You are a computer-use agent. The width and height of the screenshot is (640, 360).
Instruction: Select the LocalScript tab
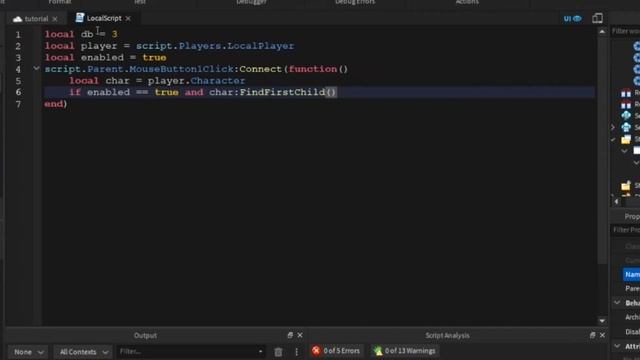[99, 18]
